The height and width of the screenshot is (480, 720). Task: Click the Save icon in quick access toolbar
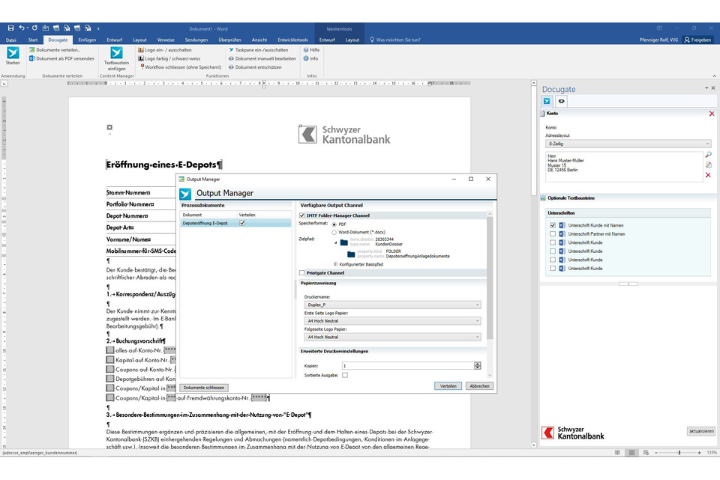(11, 28)
